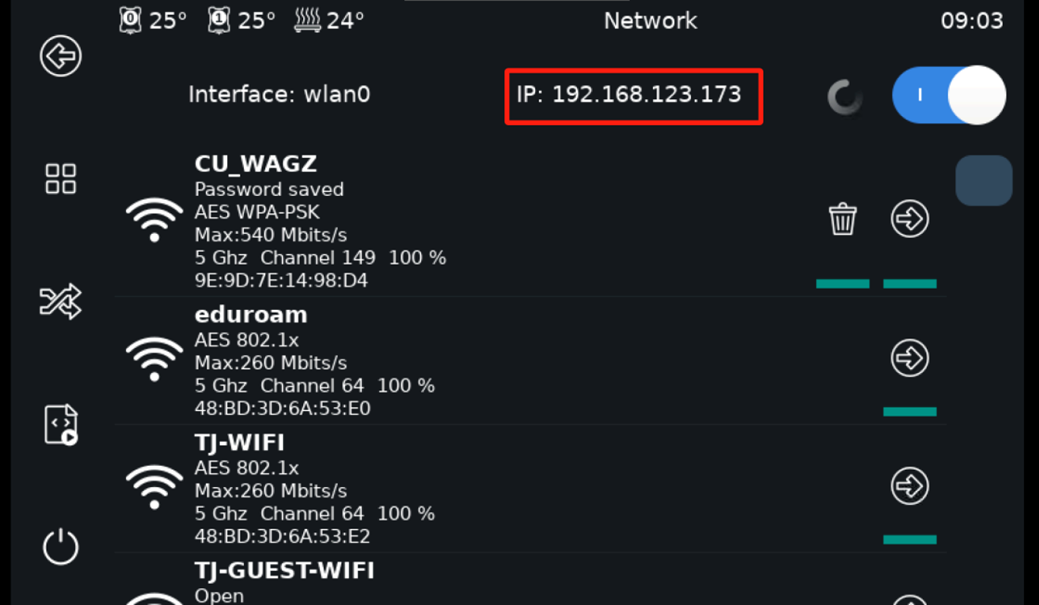
Task: Click the back arrow icon
Action: 60,56
